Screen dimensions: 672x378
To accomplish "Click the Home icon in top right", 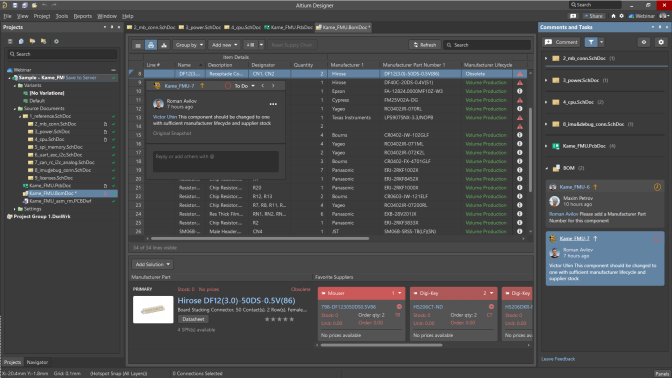I will click(x=613, y=16).
